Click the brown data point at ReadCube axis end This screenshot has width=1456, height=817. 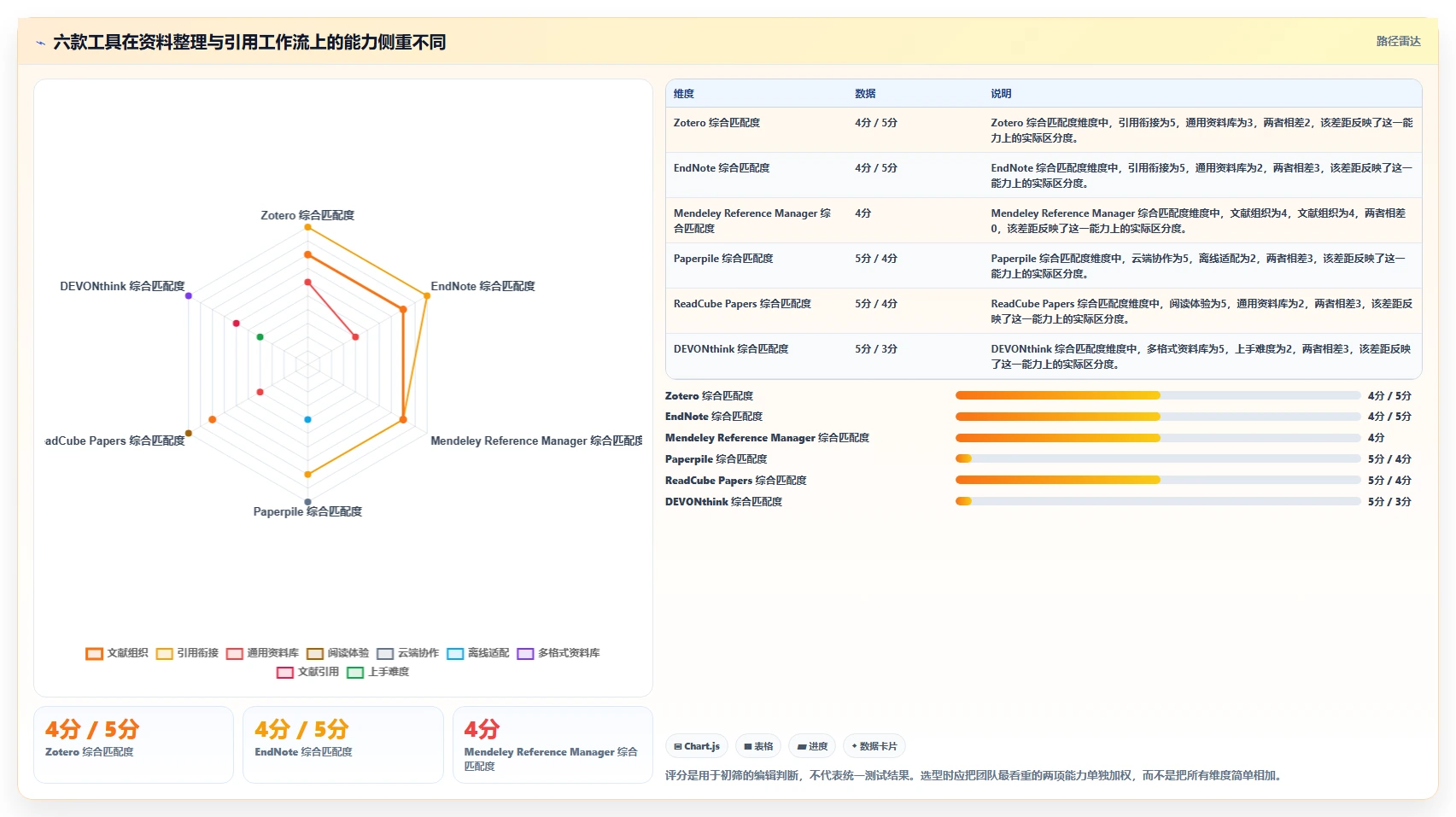pyautogui.click(x=189, y=434)
